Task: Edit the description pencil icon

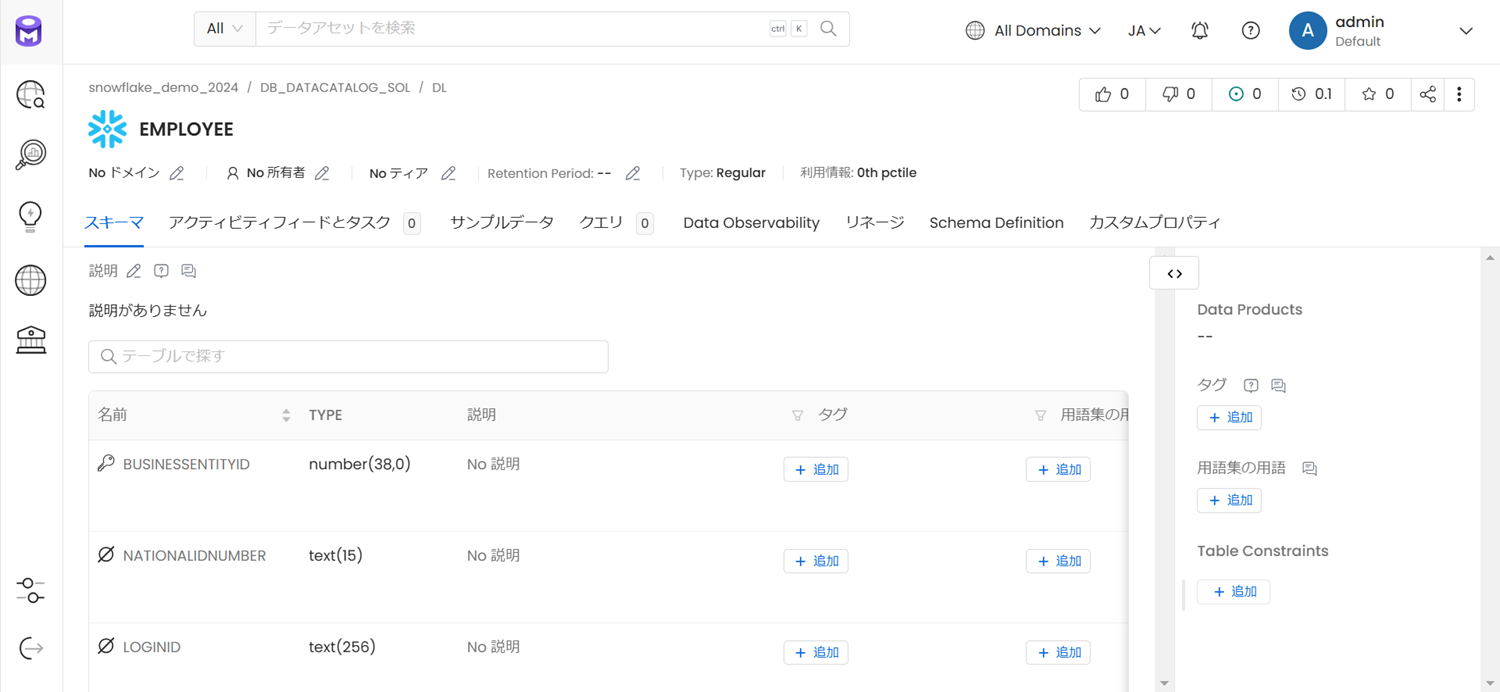Action: pos(134,271)
